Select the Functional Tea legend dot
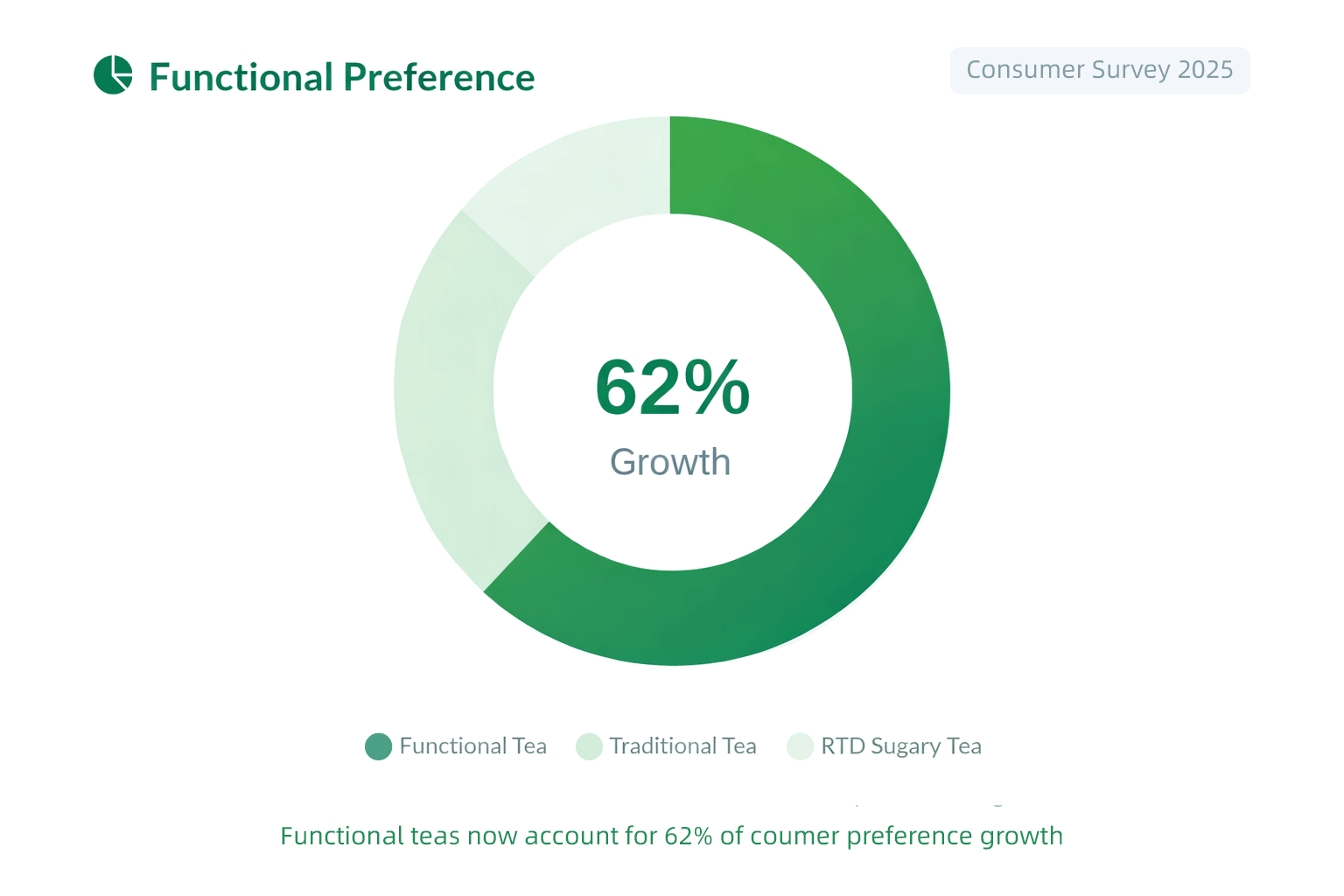1344x896 pixels. click(x=378, y=746)
